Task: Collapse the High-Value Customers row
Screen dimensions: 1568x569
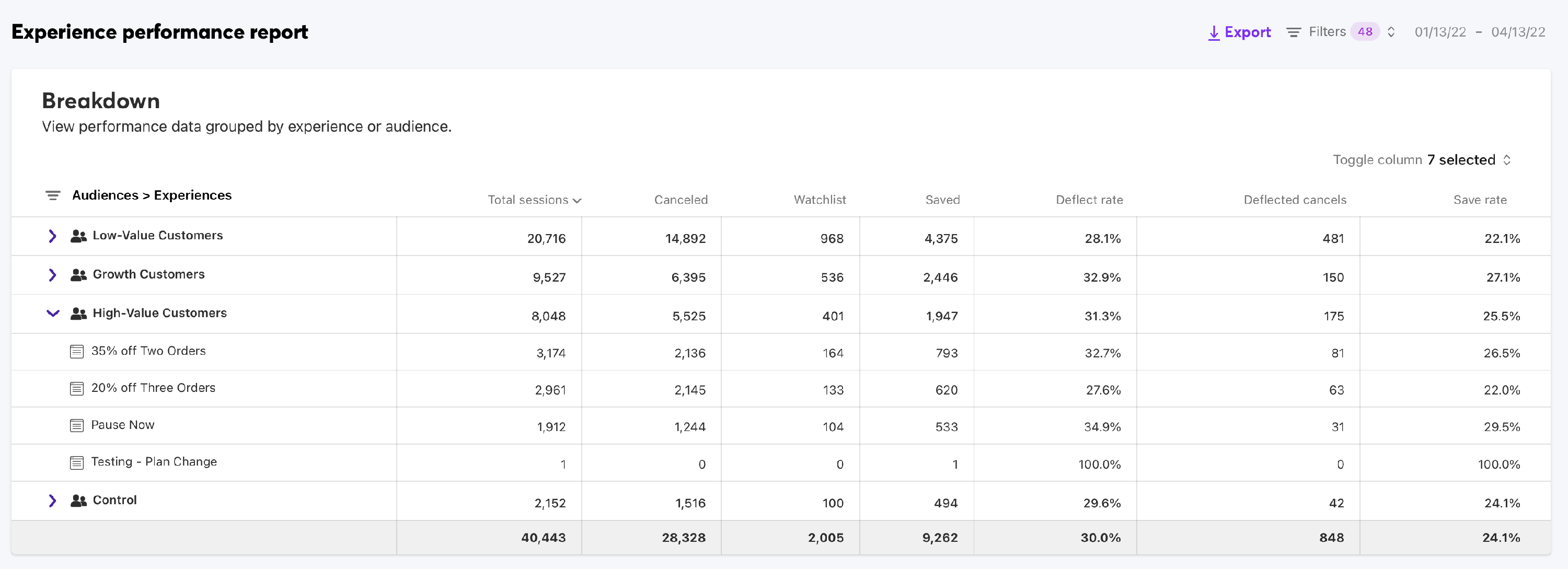Action: point(53,313)
